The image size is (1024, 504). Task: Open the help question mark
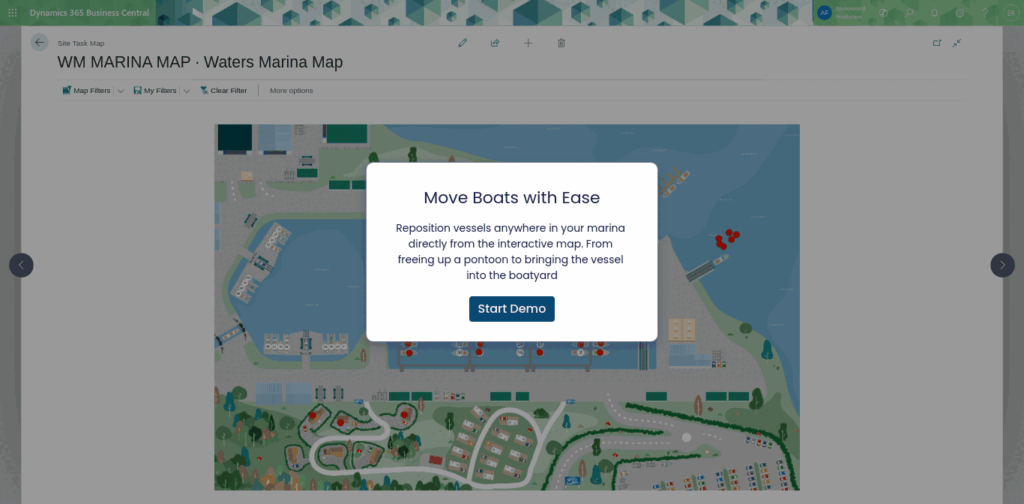985,12
